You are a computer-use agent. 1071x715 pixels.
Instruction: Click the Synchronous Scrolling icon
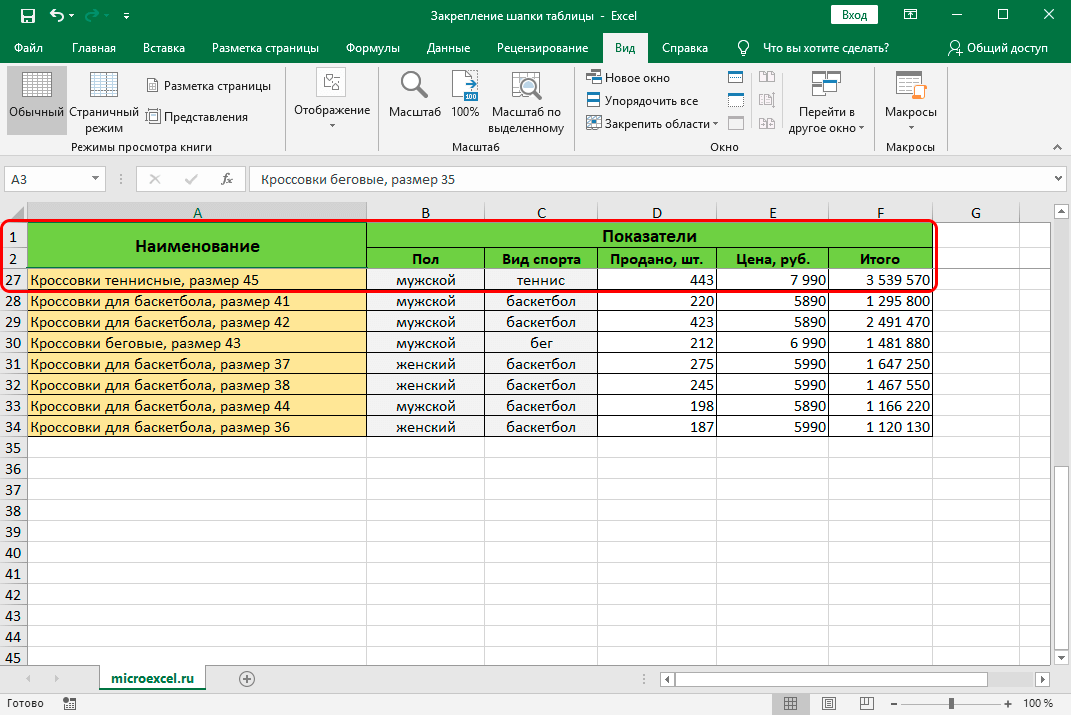pyautogui.click(x=767, y=100)
